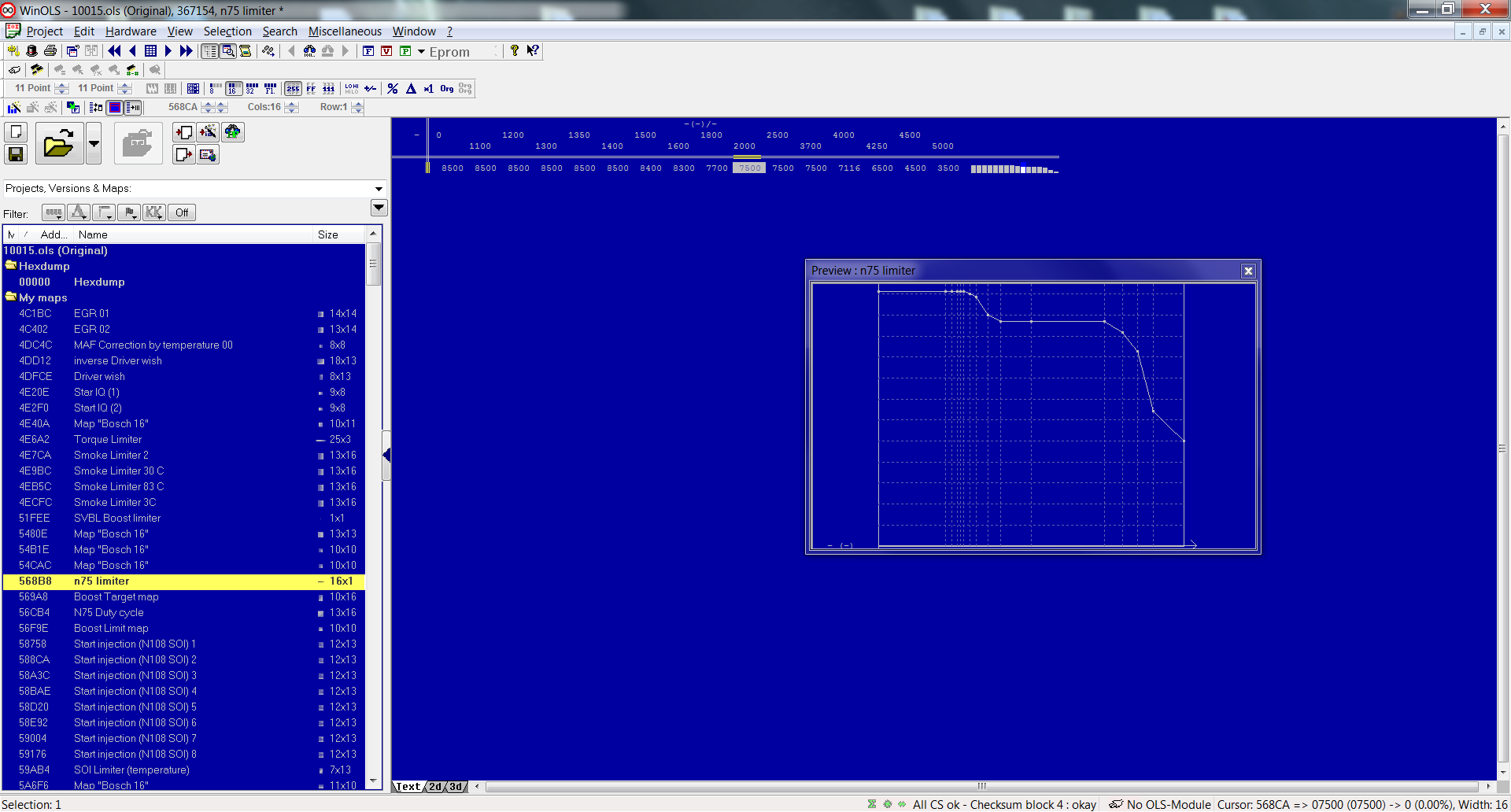Click the bar chart wand icon
Screen dimensions: 1511x812
(x=14, y=108)
